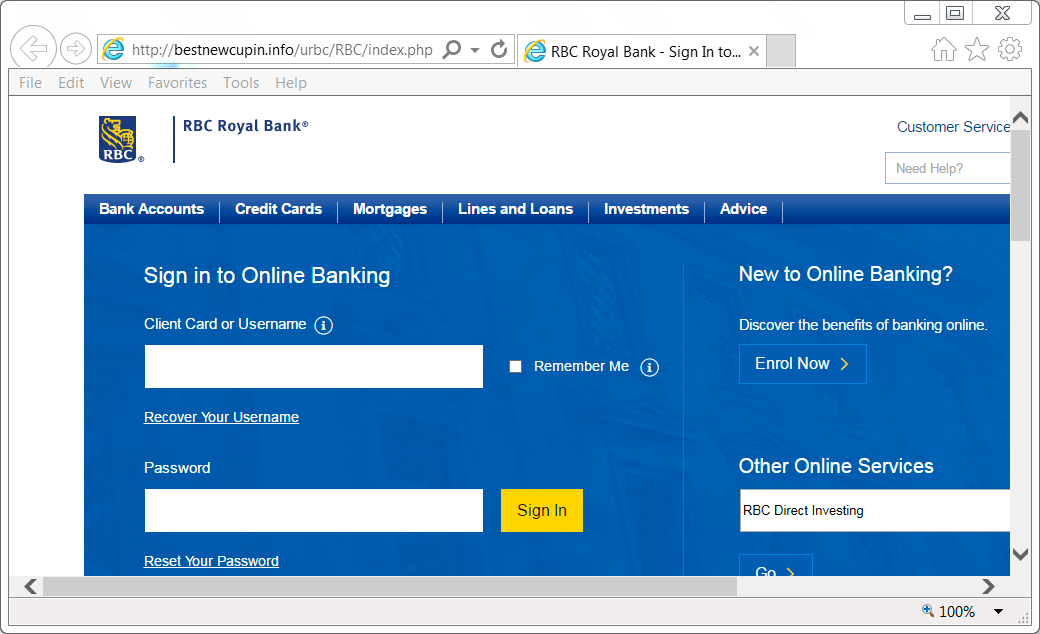Click the address bar URL text

pyautogui.click(x=282, y=50)
